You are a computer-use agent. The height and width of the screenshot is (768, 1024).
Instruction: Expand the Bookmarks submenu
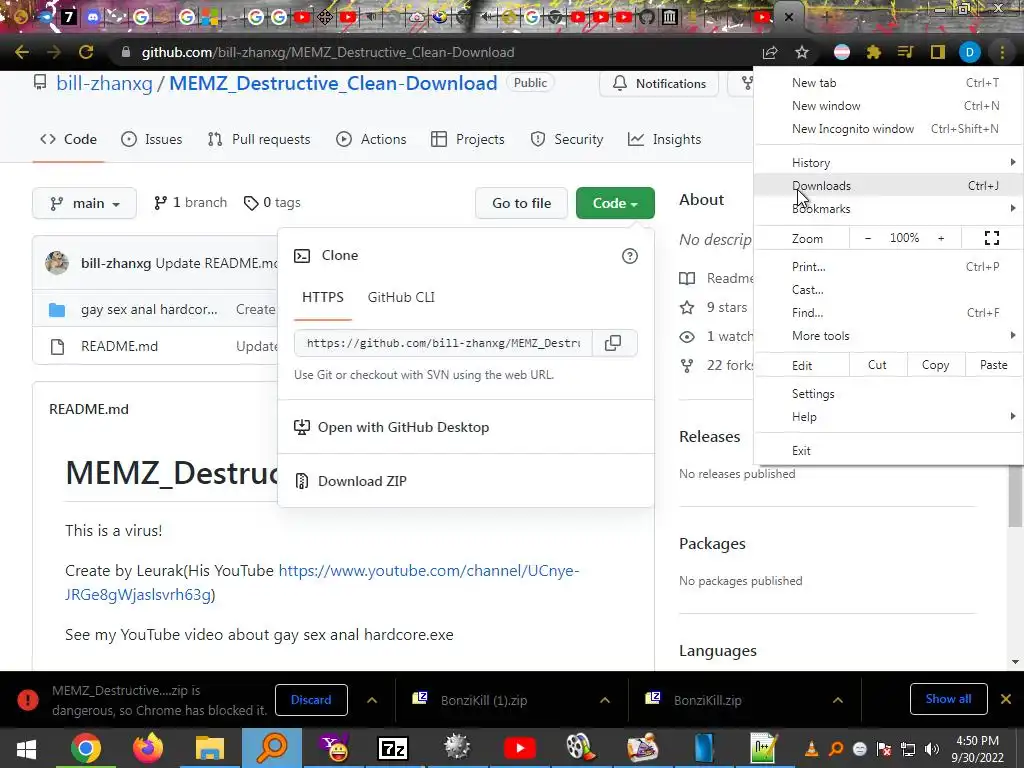tap(888, 209)
